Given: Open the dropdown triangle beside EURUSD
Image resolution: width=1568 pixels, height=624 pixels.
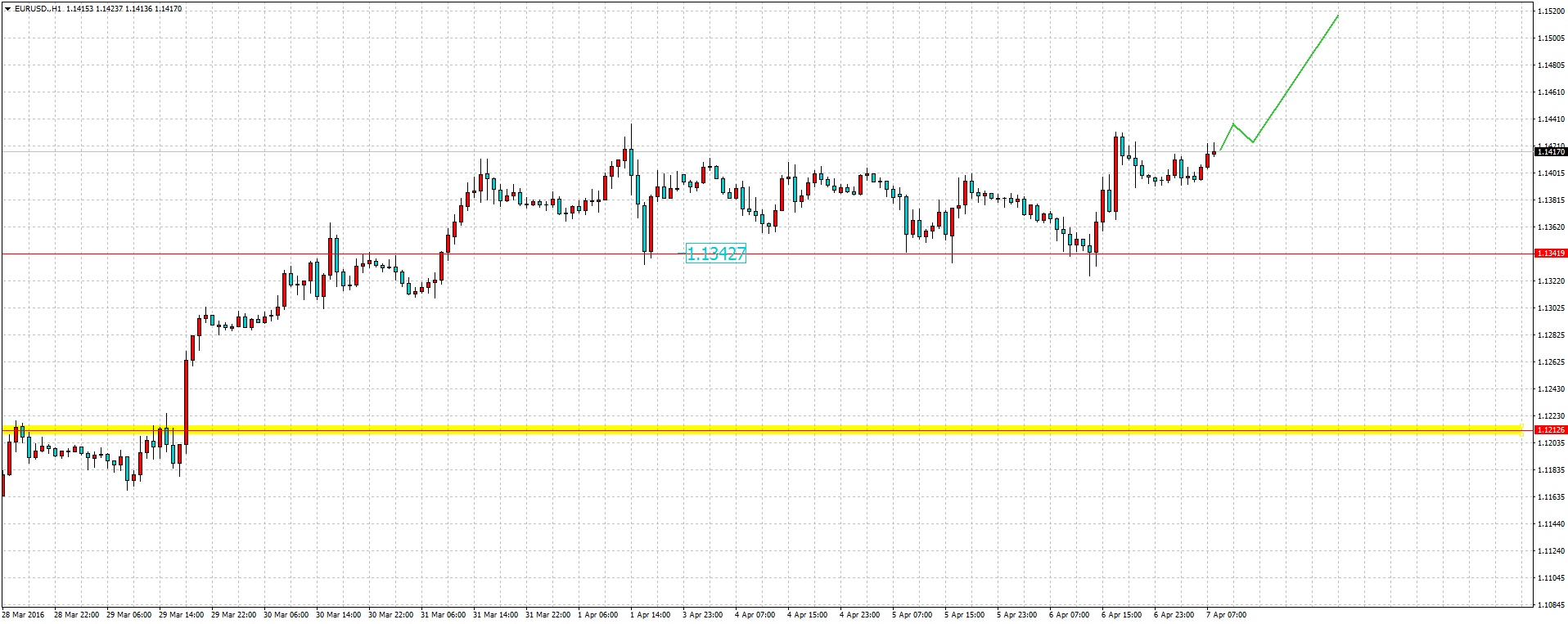Looking at the screenshot, I should click(x=7, y=9).
